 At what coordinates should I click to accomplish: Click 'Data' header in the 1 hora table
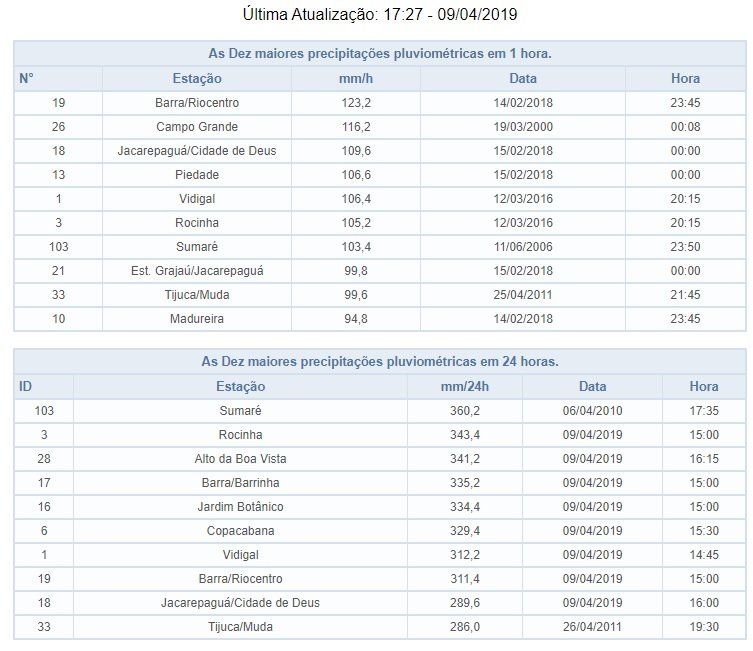[x=523, y=78]
